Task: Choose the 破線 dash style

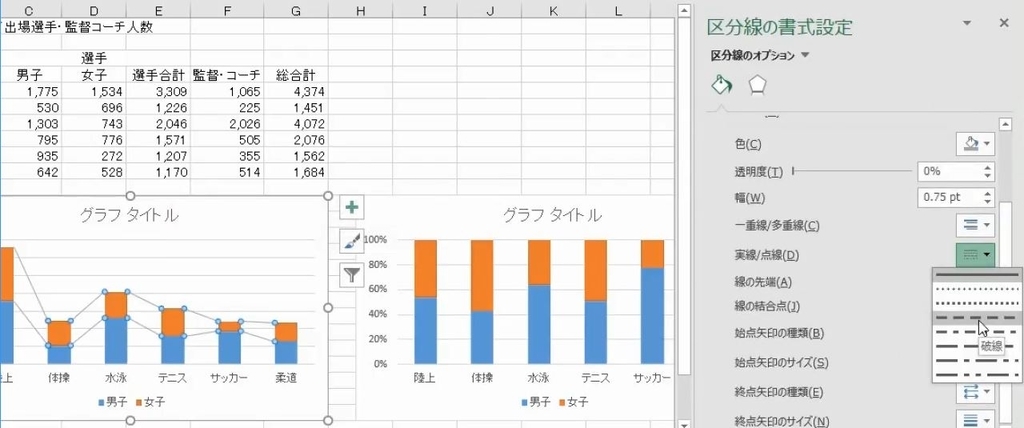Action: (x=978, y=318)
